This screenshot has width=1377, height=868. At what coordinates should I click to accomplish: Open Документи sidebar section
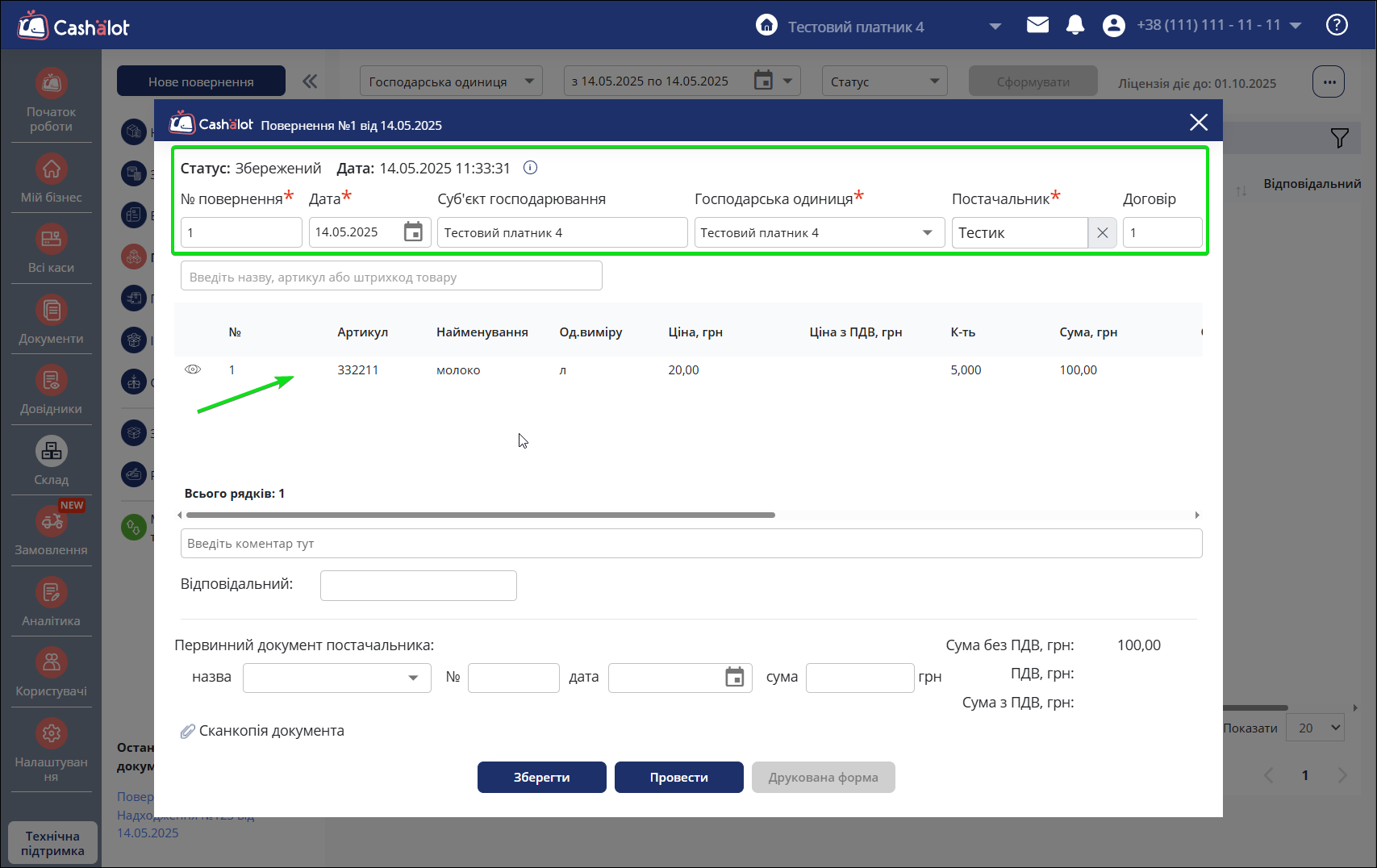[51, 320]
